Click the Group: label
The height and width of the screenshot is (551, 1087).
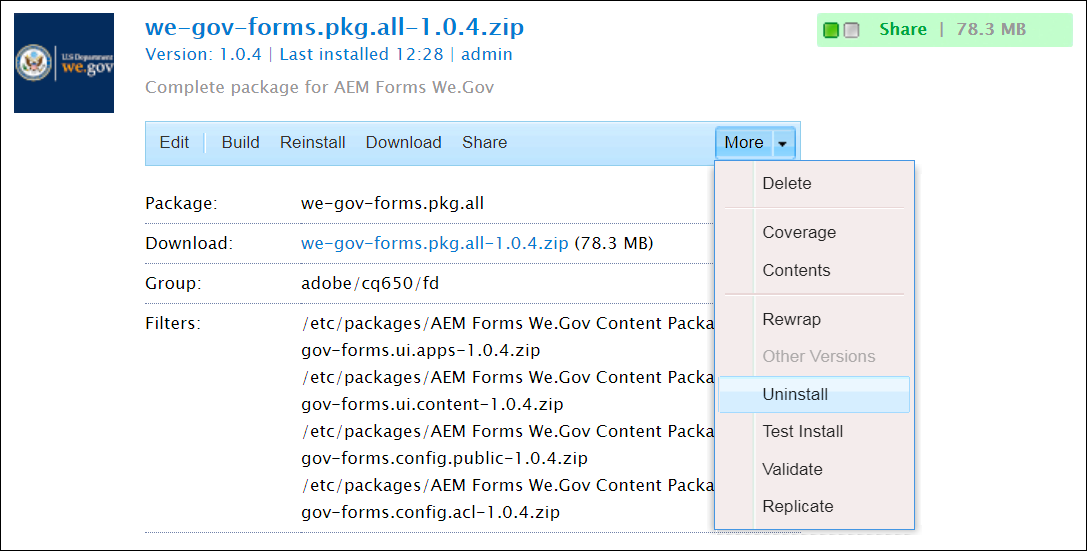[x=173, y=283]
